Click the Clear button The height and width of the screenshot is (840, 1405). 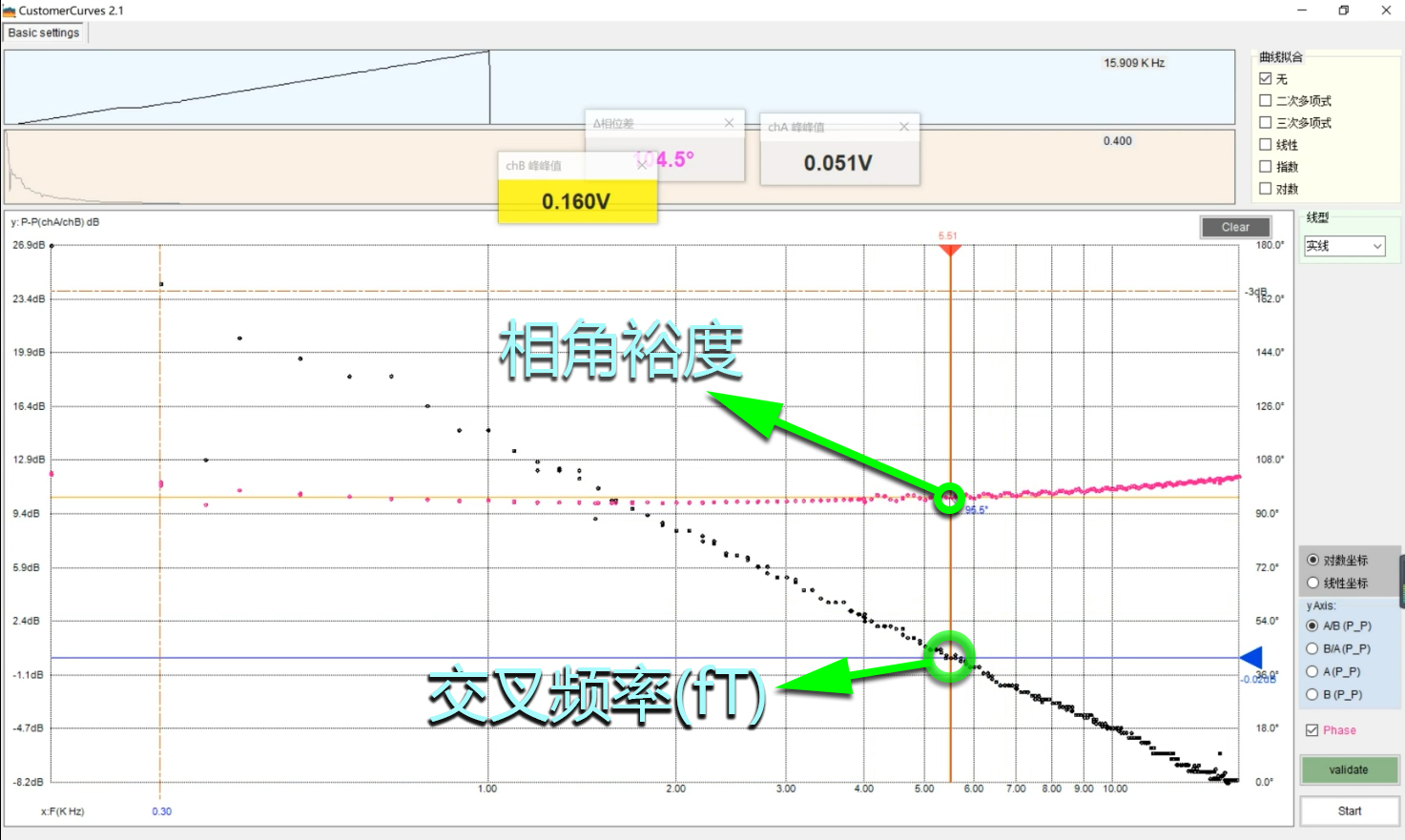[x=1235, y=227]
